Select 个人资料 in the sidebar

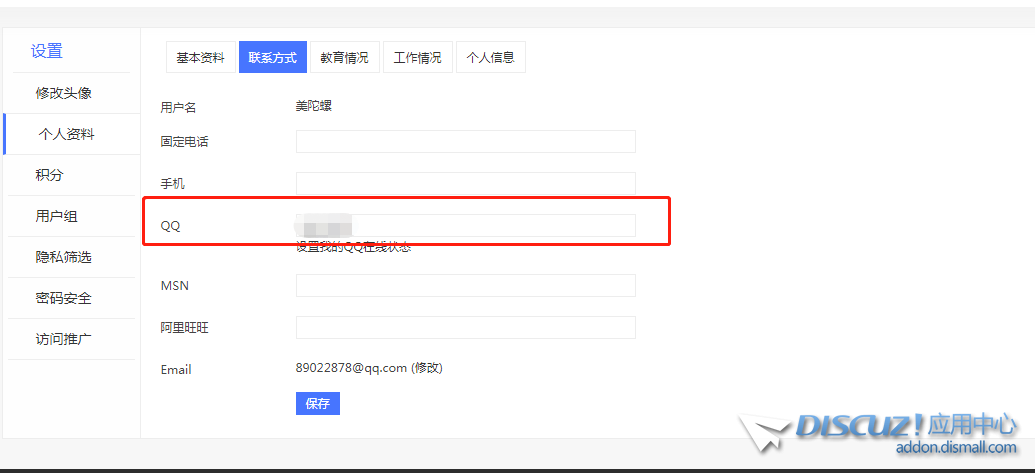tap(67, 134)
